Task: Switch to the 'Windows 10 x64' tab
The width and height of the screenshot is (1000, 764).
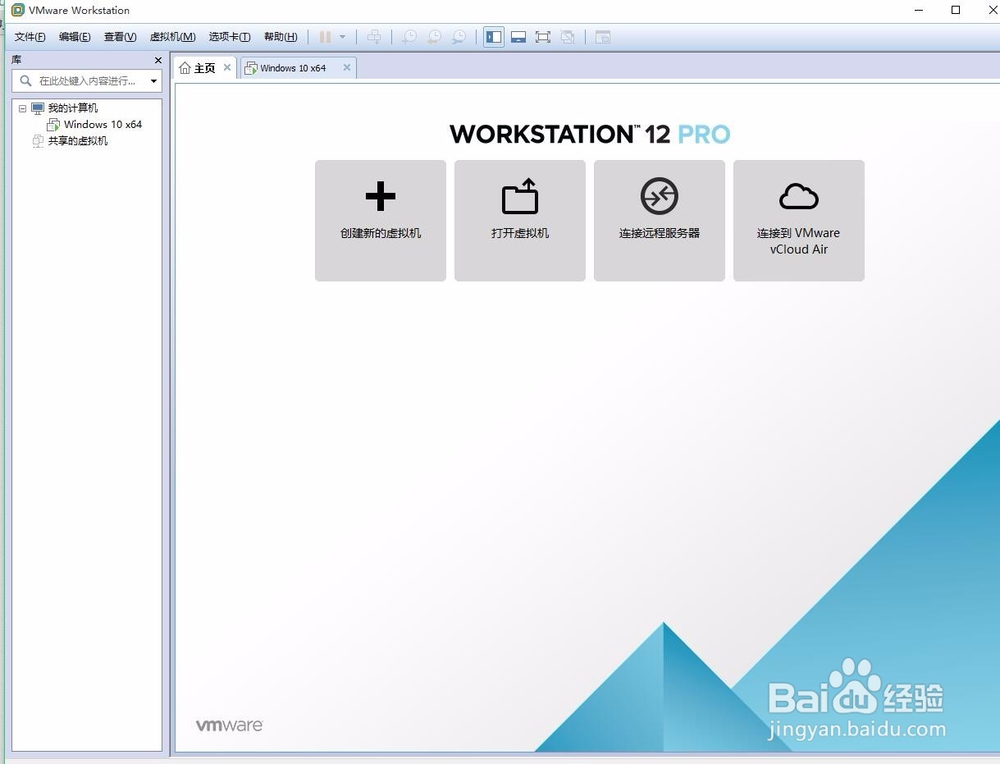Action: pyautogui.click(x=295, y=67)
